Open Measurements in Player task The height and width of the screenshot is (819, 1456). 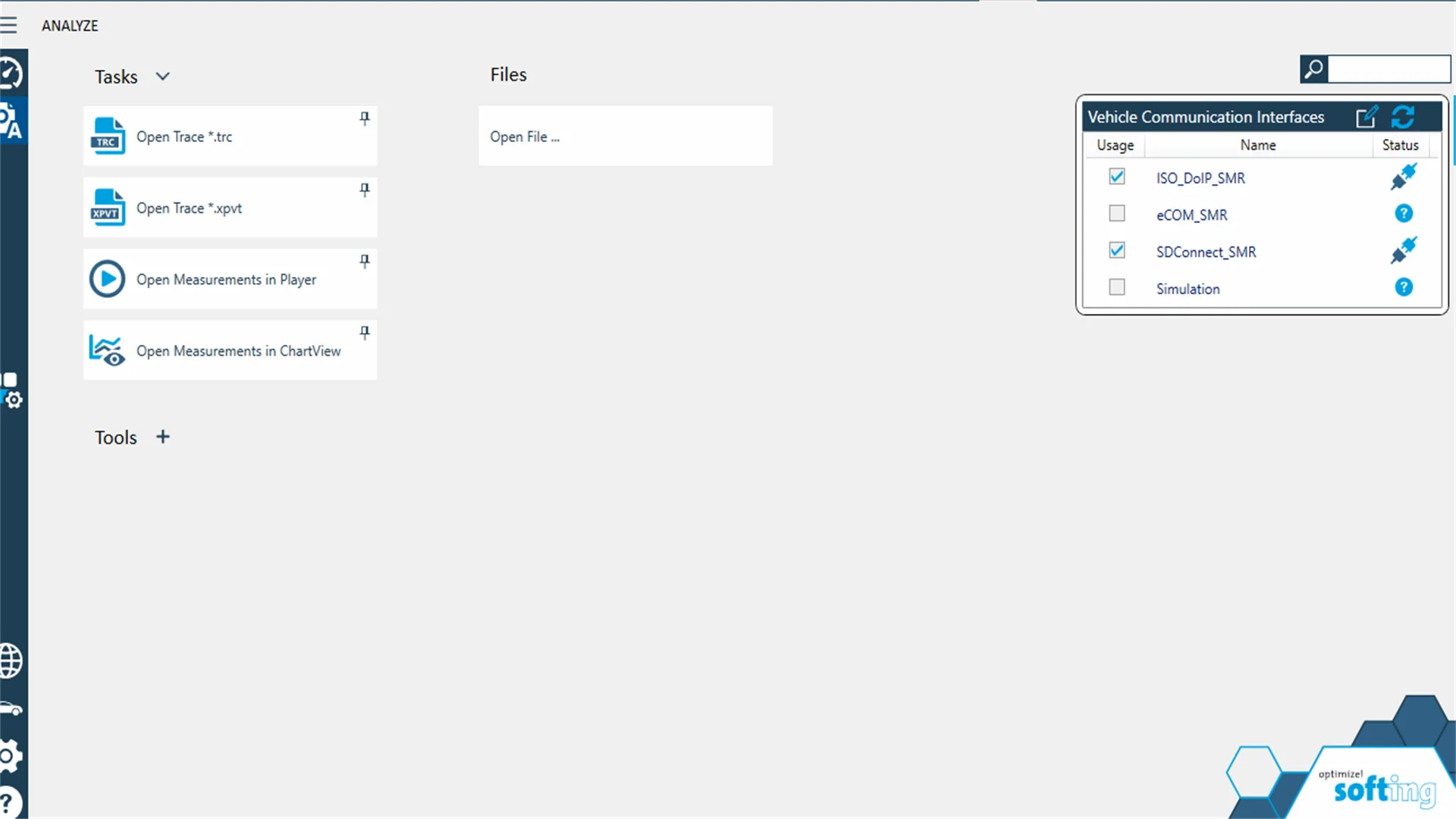[226, 279]
